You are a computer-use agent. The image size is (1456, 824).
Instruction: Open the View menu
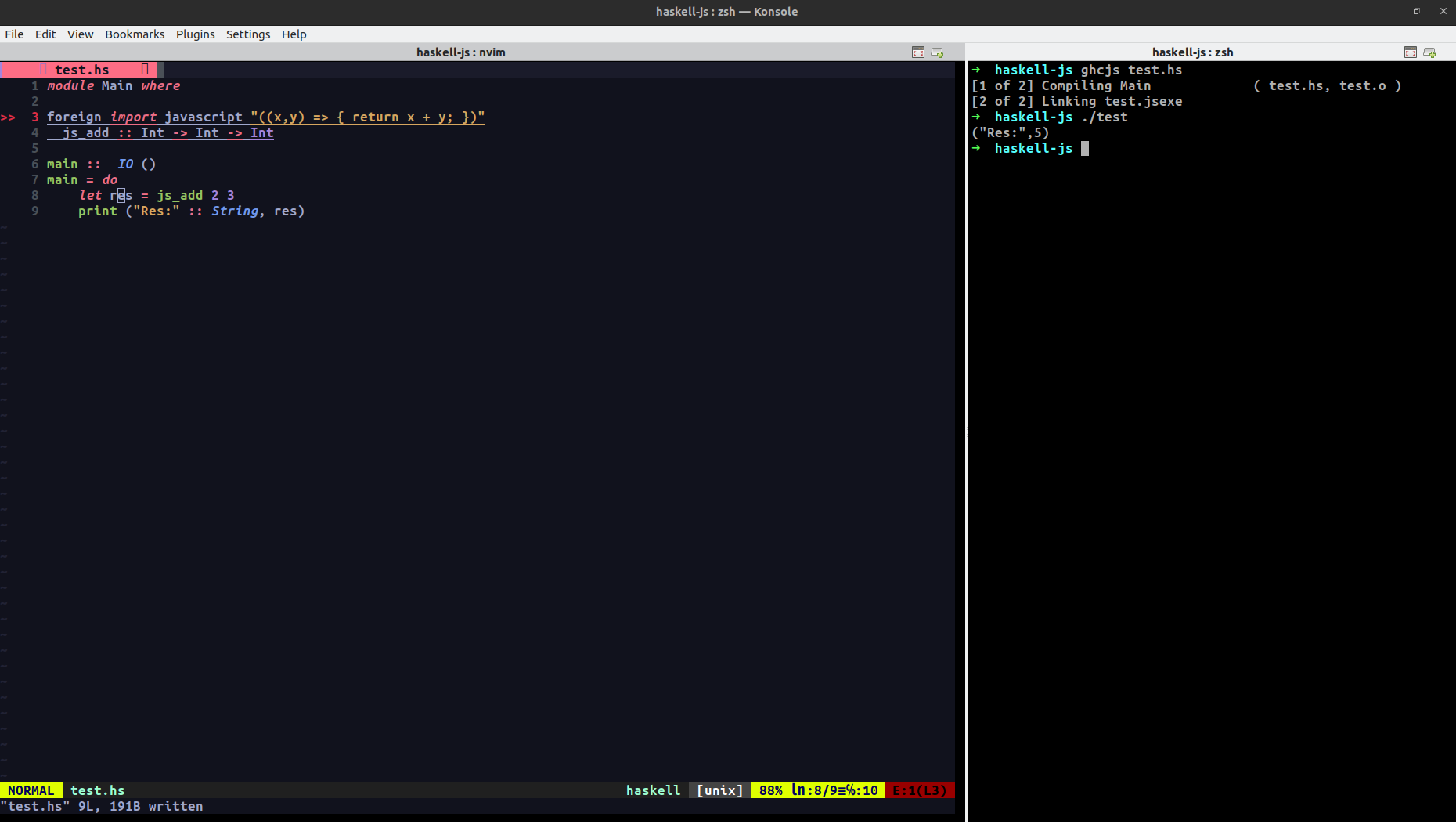click(80, 34)
